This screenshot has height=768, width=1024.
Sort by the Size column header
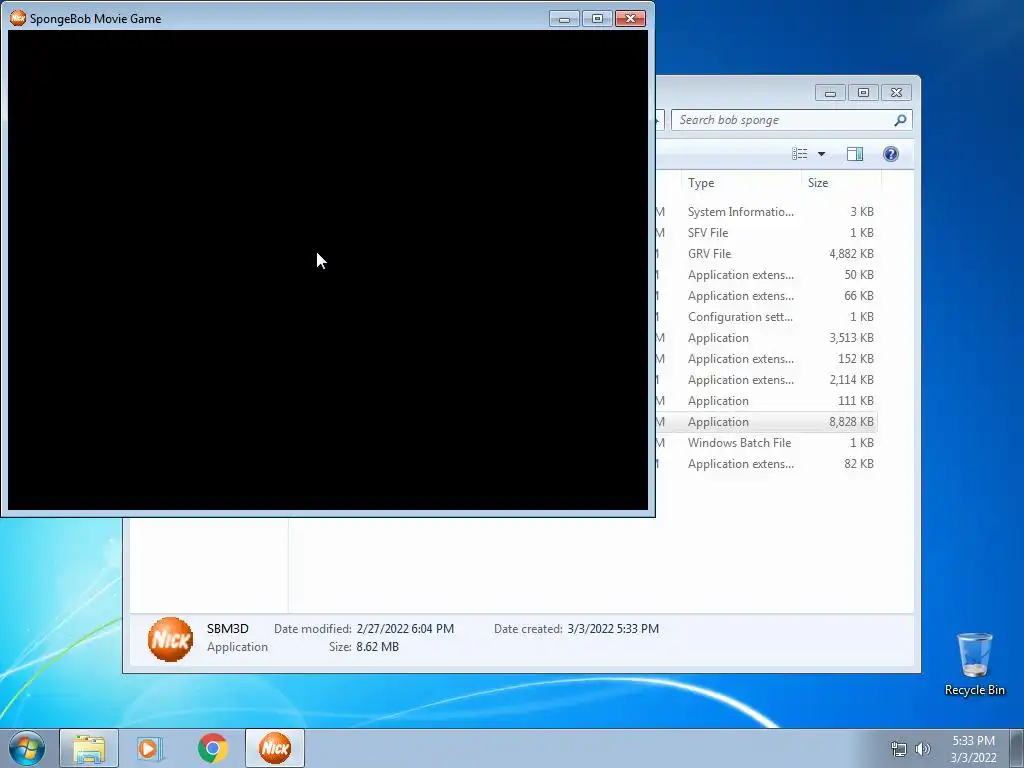point(841,183)
